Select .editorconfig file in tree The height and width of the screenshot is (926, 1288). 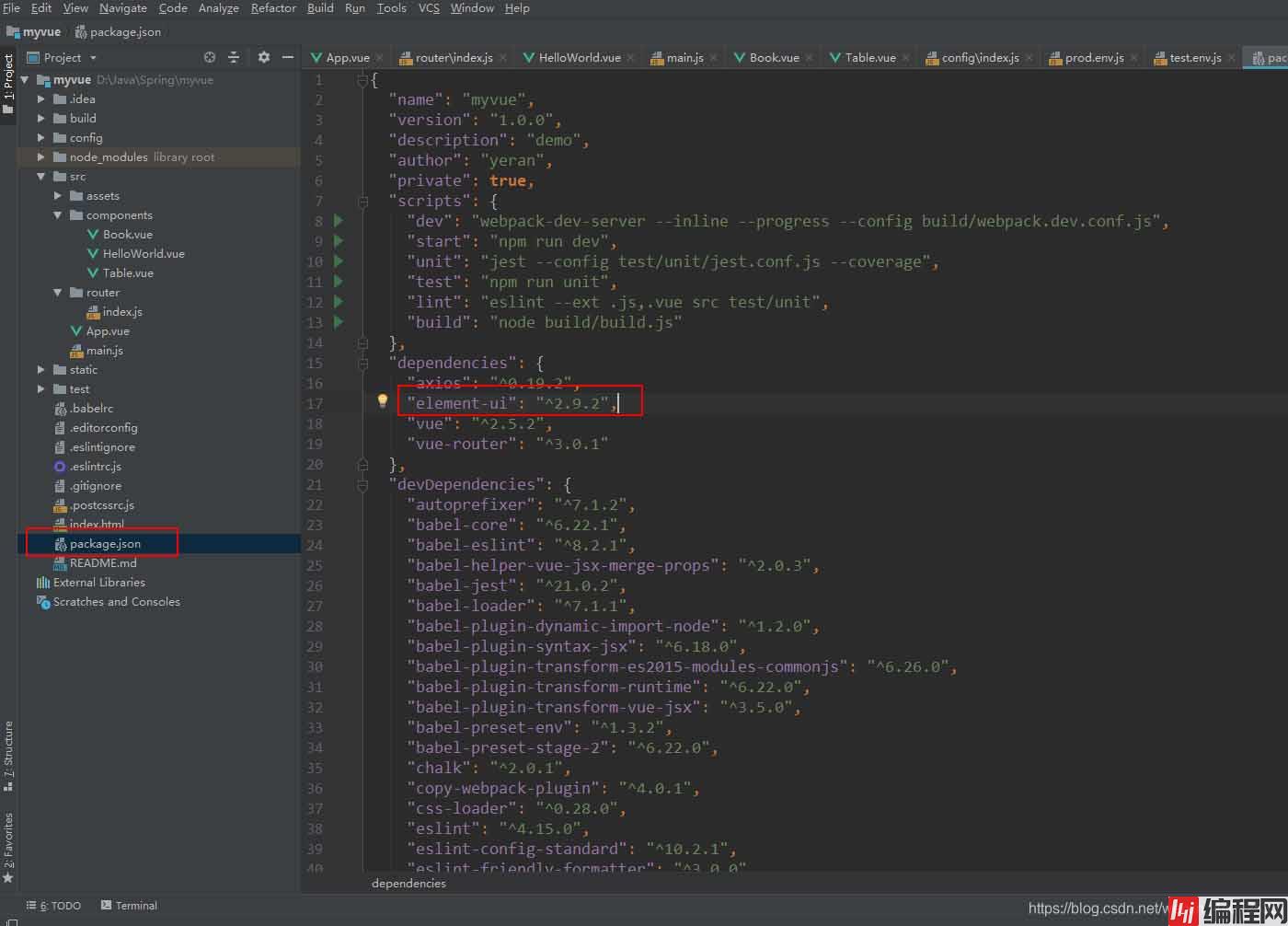[x=96, y=427]
